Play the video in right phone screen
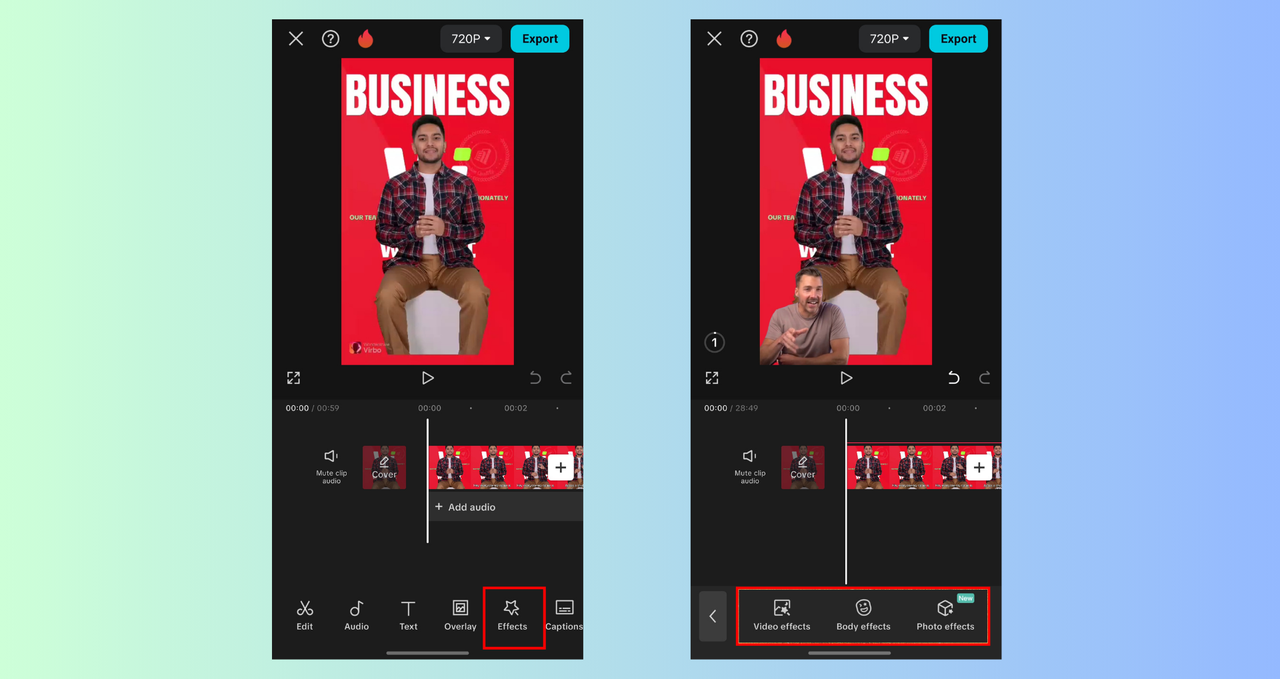This screenshot has height=679, width=1280. 846,378
